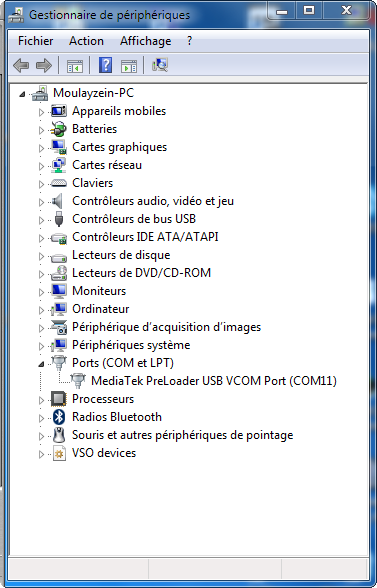This screenshot has height=588, width=377.
Task: Click the USB bus controllers icon
Action: [59, 219]
